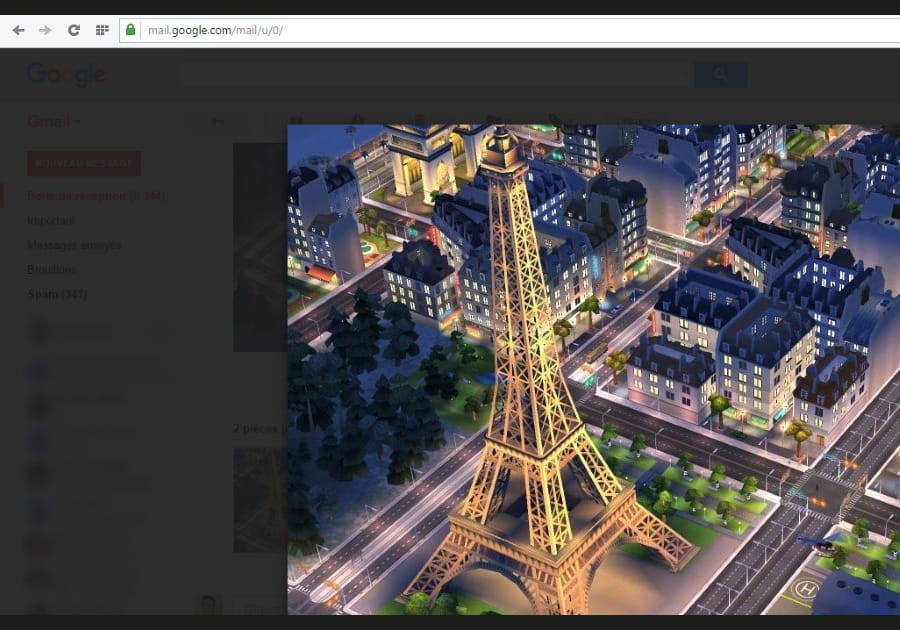This screenshot has width=900, height=630.
Task: Compose with the Nouveau Message button
Action: pyautogui.click(x=84, y=164)
